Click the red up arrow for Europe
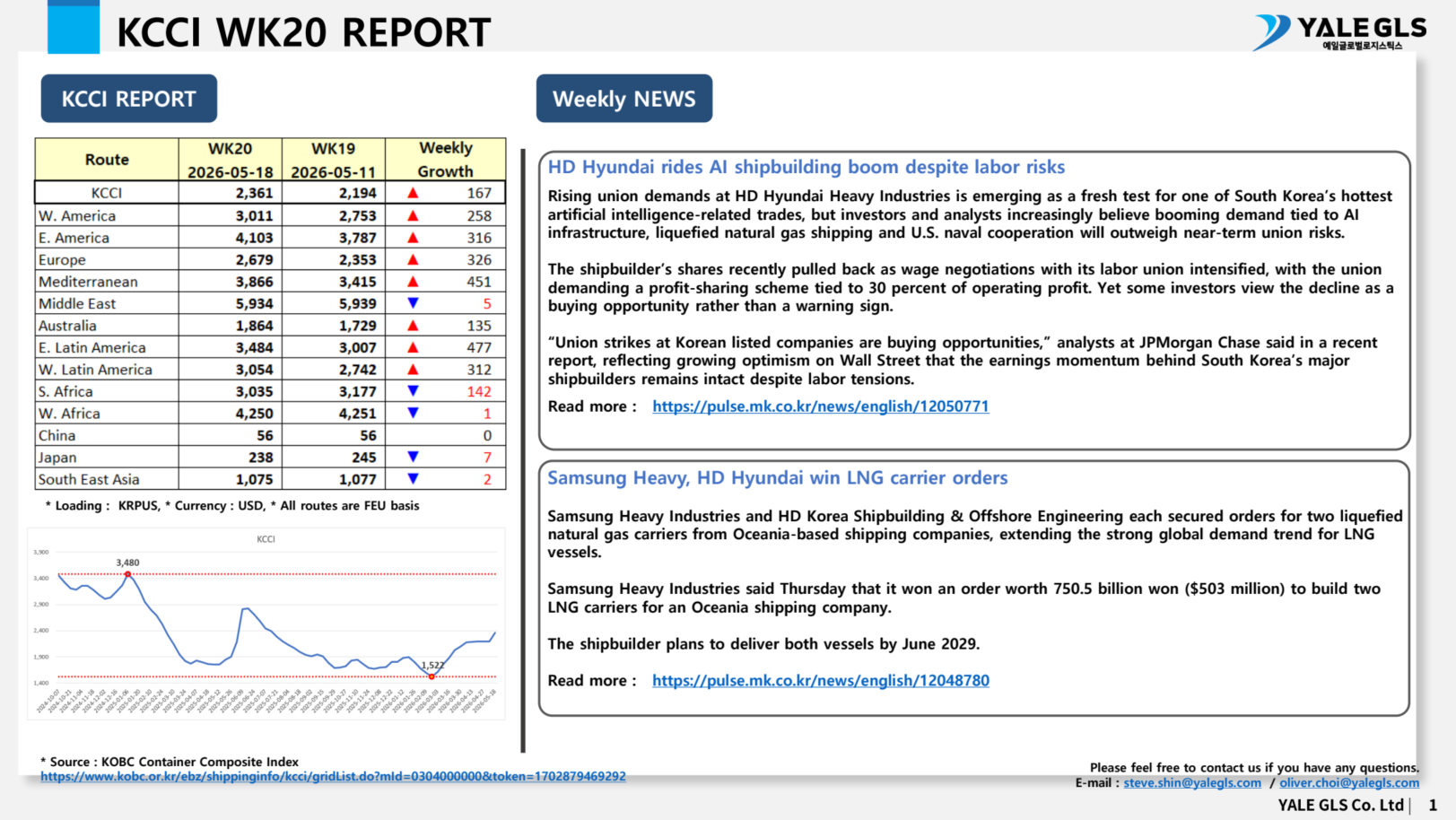The image size is (1456, 820). pos(413,259)
